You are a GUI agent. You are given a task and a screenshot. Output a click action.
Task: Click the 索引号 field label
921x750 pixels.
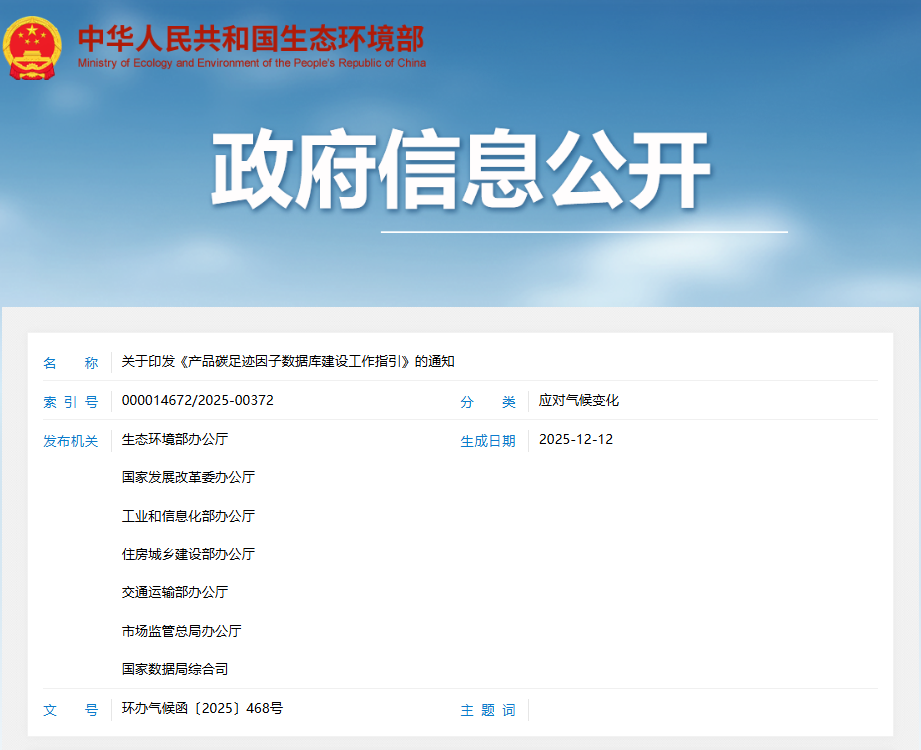[x=71, y=401]
